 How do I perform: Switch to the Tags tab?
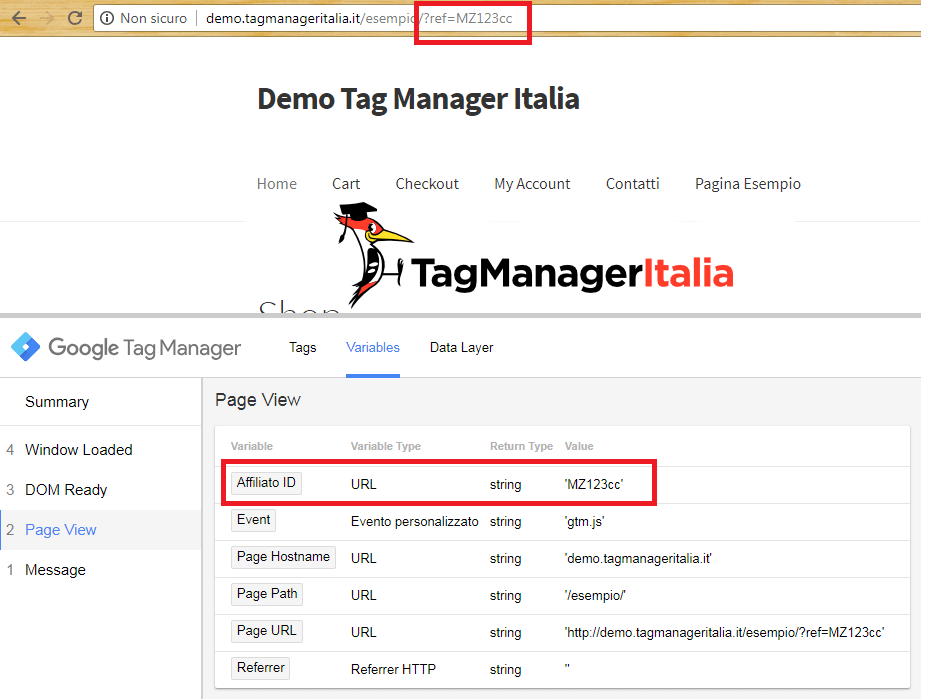[x=302, y=348]
